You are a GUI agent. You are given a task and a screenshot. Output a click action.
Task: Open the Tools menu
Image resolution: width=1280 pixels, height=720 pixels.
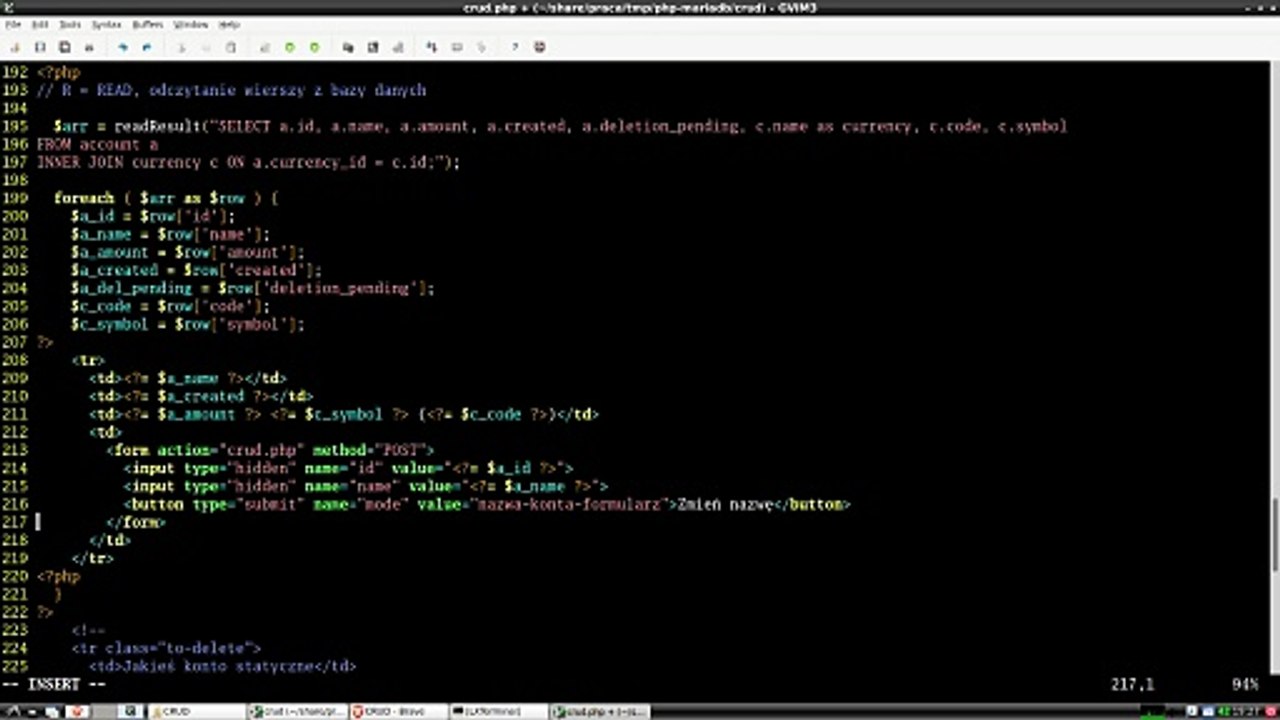70,24
